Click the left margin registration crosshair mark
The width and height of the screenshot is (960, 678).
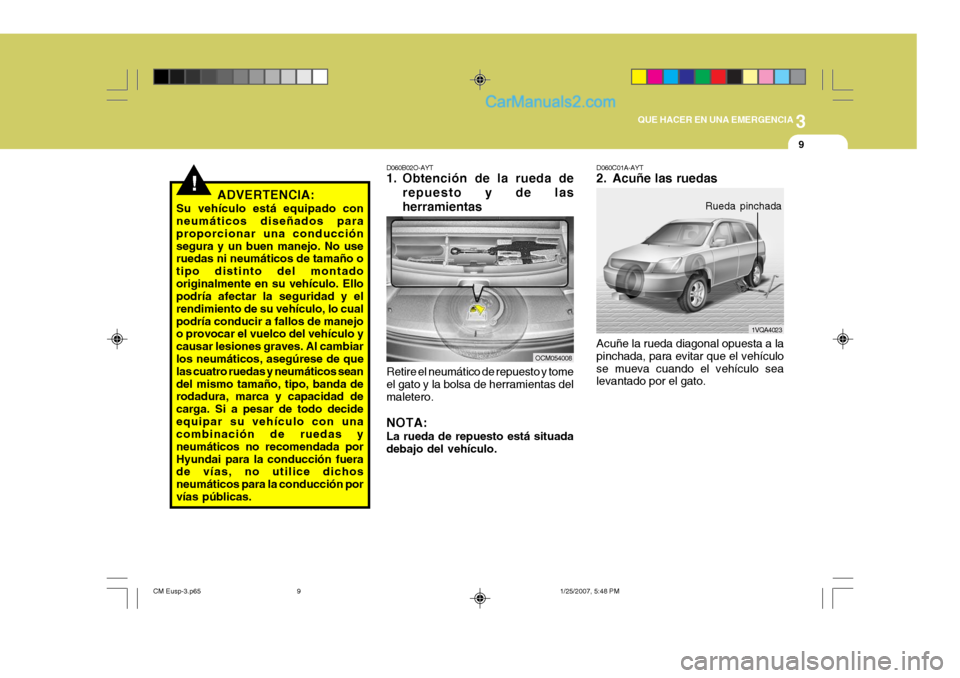coord(118,339)
